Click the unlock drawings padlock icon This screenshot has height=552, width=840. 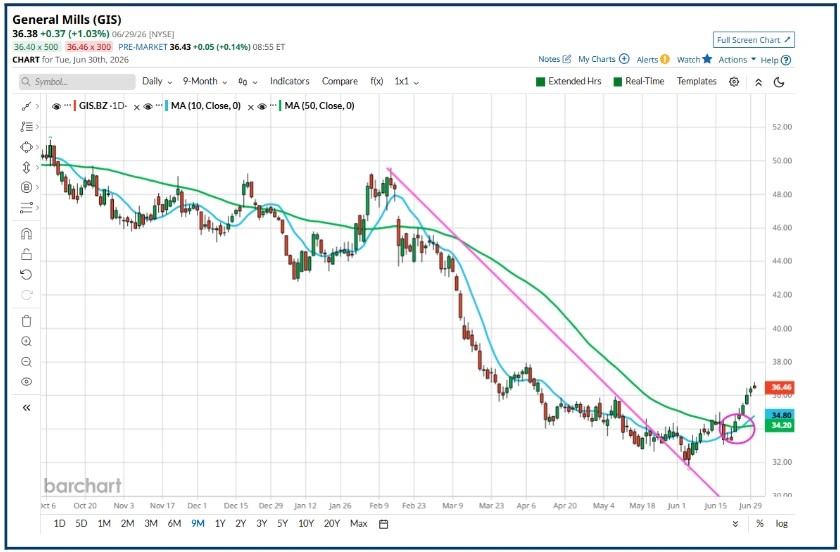(x=26, y=254)
